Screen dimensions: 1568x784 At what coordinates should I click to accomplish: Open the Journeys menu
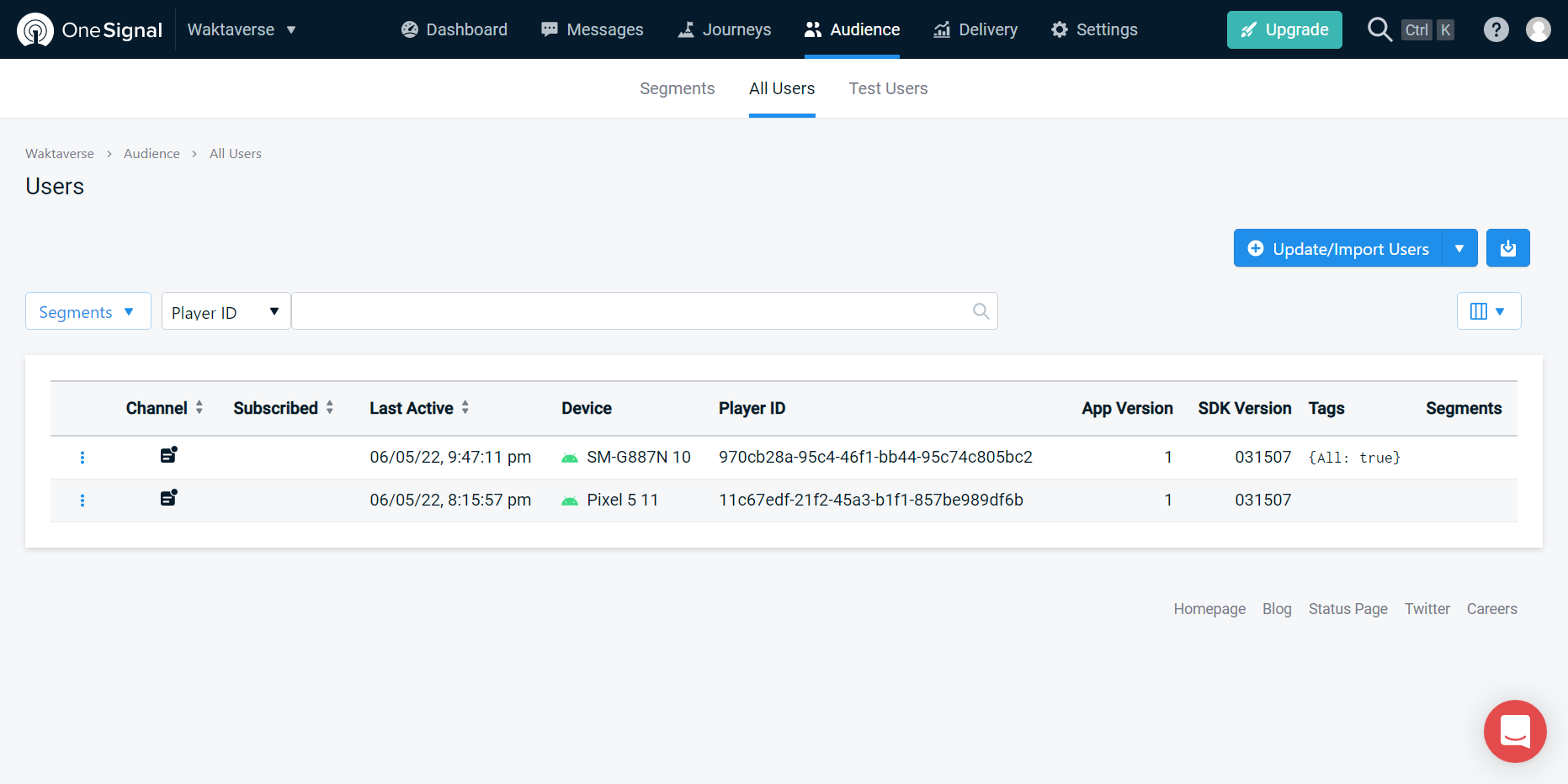[x=725, y=29]
